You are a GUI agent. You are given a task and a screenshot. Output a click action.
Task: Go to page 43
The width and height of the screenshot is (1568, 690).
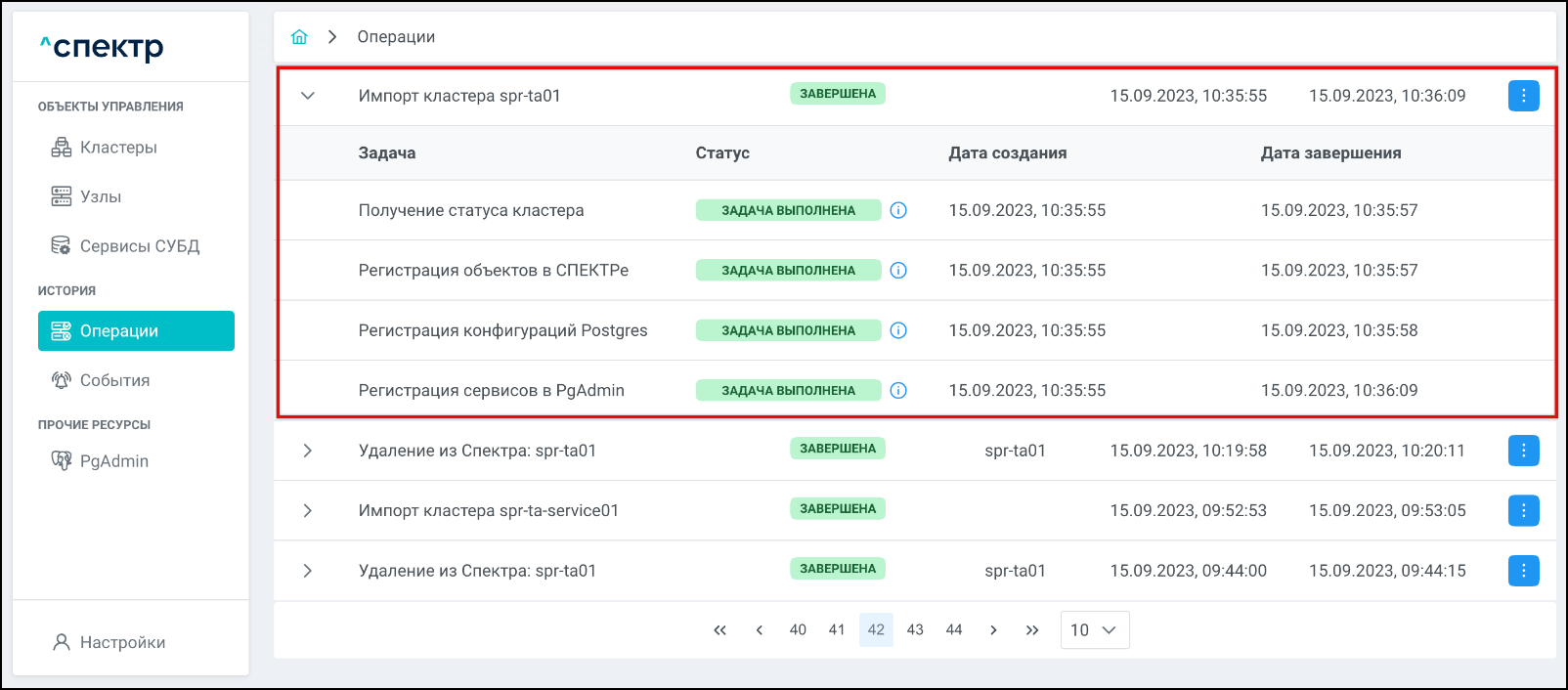(x=915, y=630)
